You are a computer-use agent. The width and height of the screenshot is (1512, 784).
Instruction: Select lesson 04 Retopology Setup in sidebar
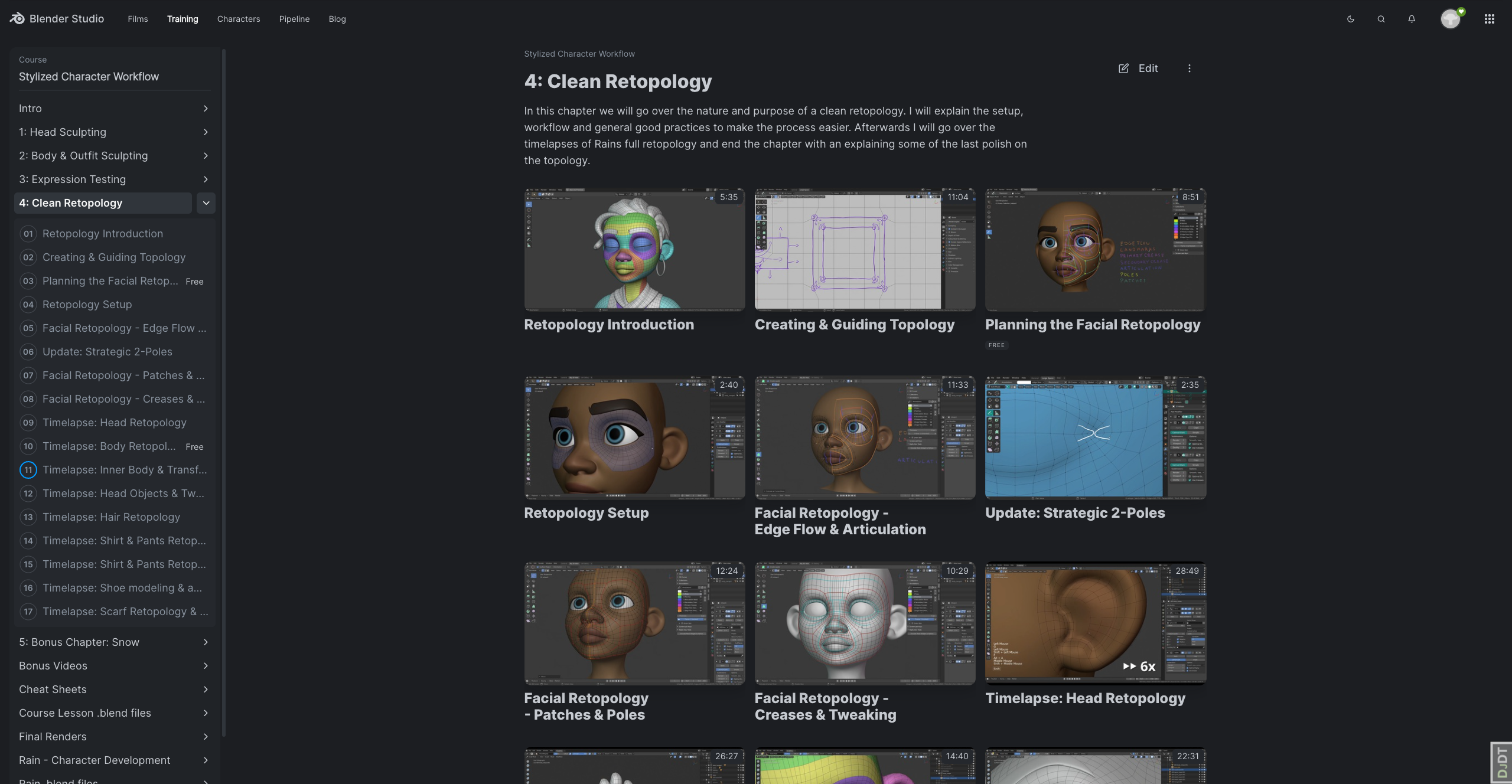click(114, 305)
